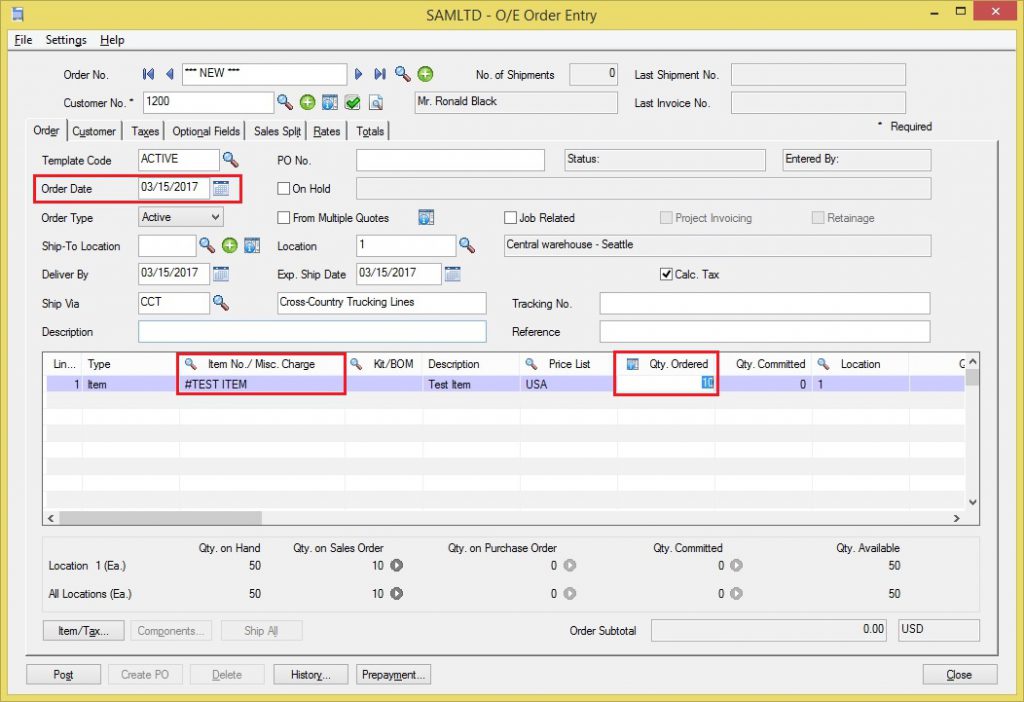Screen dimensions: 1024x702
Task: Click the Qty. Ordered cell showing 10
Action: tap(666, 384)
